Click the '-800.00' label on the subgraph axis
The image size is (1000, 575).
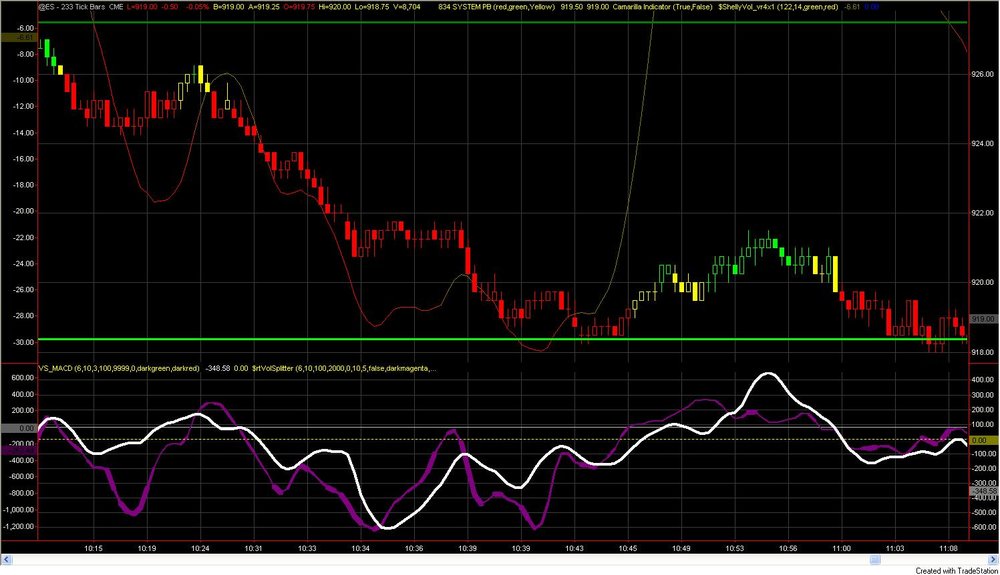point(21,493)
